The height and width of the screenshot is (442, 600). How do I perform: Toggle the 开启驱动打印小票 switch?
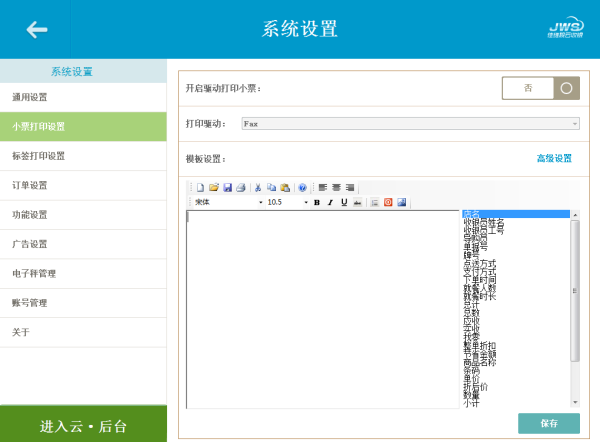point(540,88)
